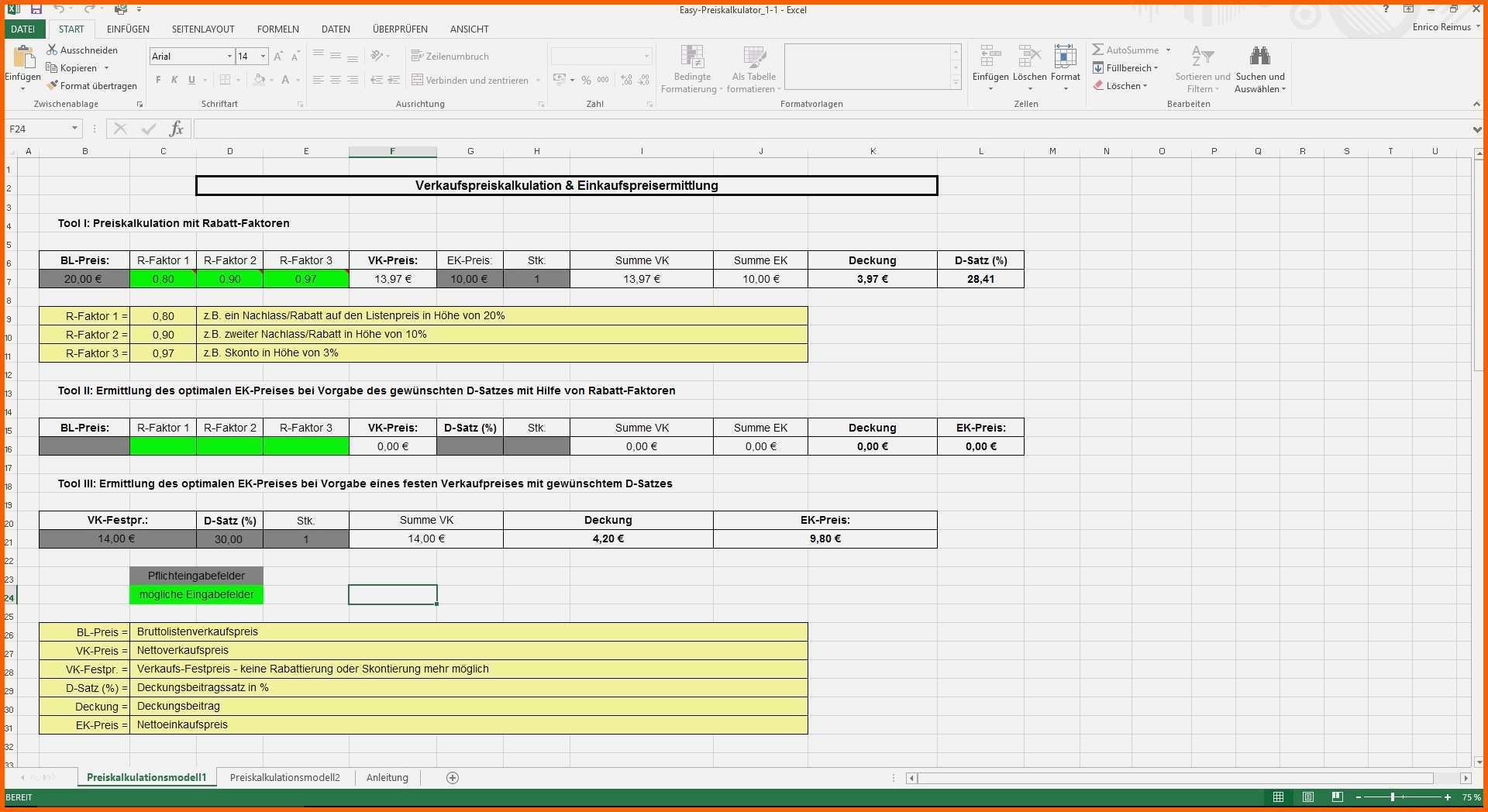The height and width of the screenshot is (812, 1488).
Task: Open the FORMELN ribbon tab
Action: click(277, 29)
